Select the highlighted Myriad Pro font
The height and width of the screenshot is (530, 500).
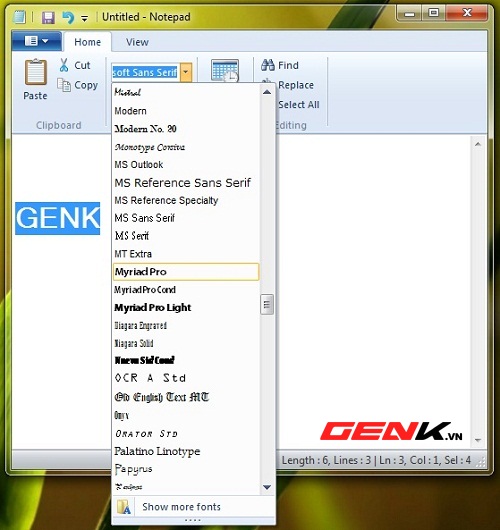tap(186, 272)
